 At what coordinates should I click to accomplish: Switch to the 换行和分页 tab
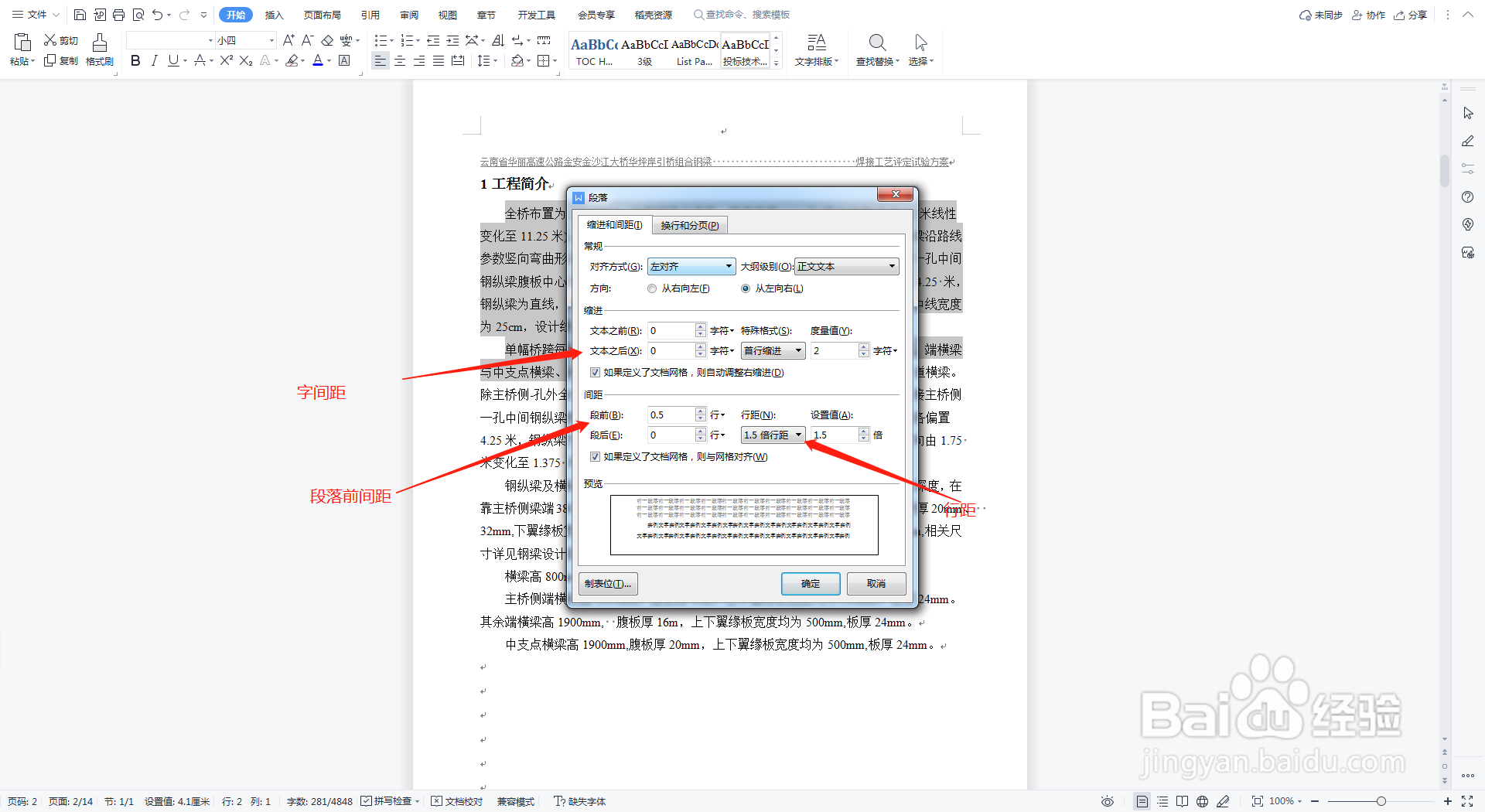tap(689, 225)
